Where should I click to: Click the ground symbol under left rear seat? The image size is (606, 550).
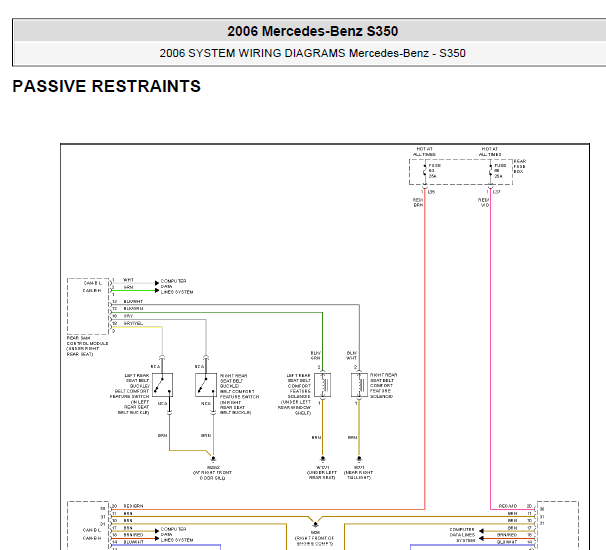322,460
